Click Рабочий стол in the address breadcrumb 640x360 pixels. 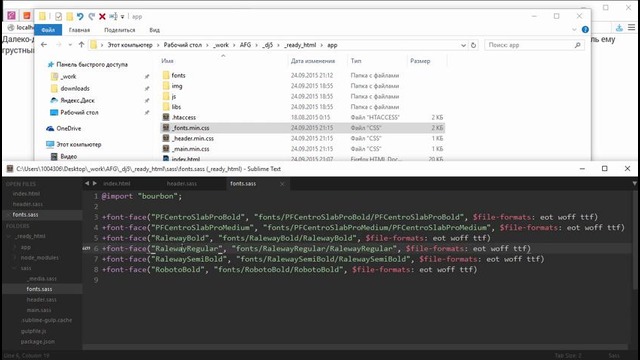[182, 45]
